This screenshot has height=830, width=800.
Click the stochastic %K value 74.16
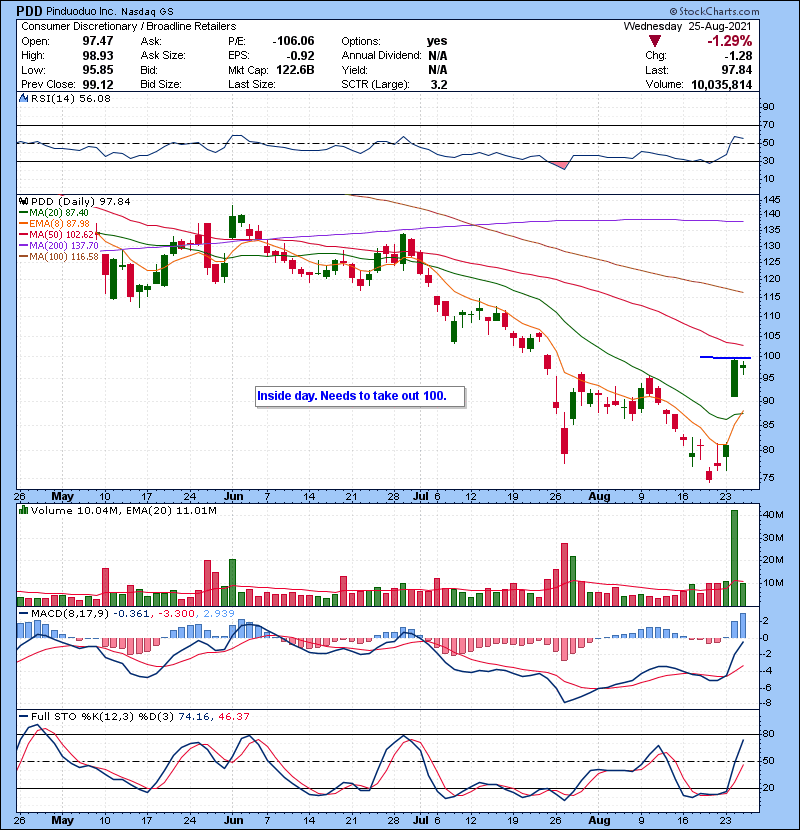(x=194, y=717)
